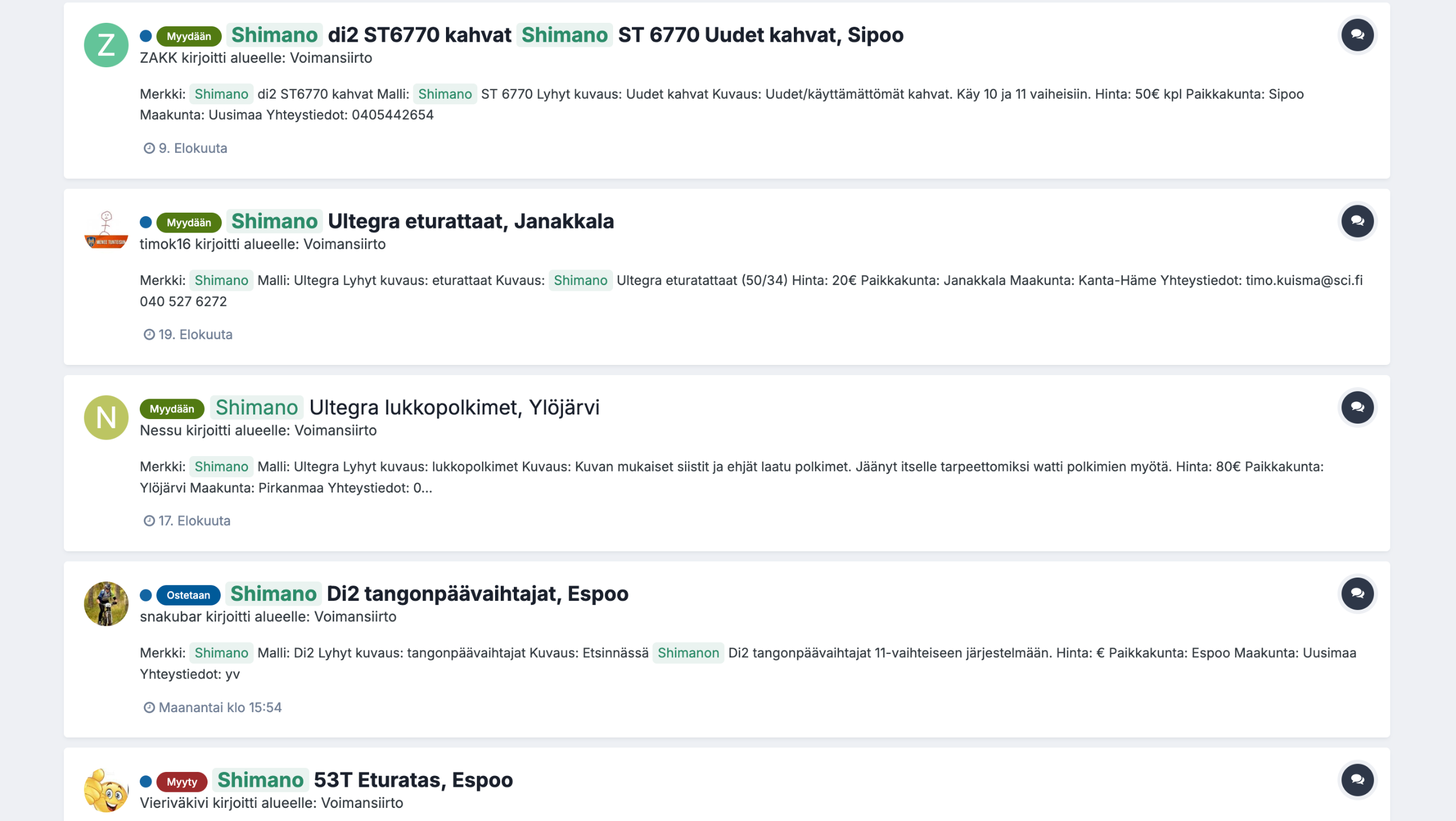Click phone number 040 527 6272
Viewport: 1456px width, 821px height.
pyautogui.click(x=183, y=302)
